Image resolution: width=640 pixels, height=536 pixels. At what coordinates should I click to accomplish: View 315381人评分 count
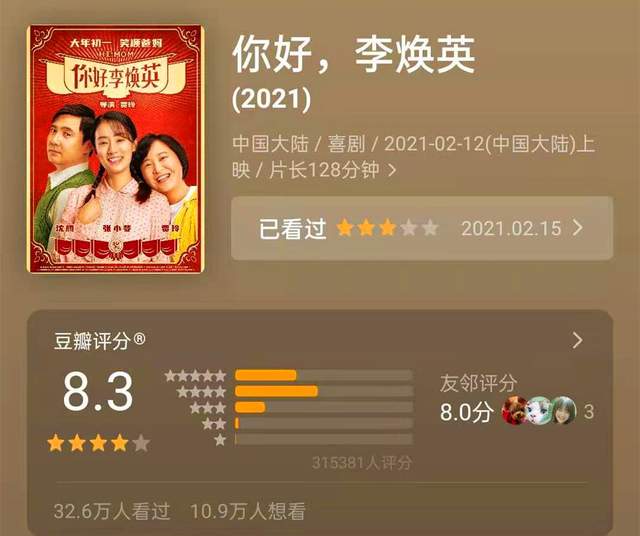tap(362, 463)
